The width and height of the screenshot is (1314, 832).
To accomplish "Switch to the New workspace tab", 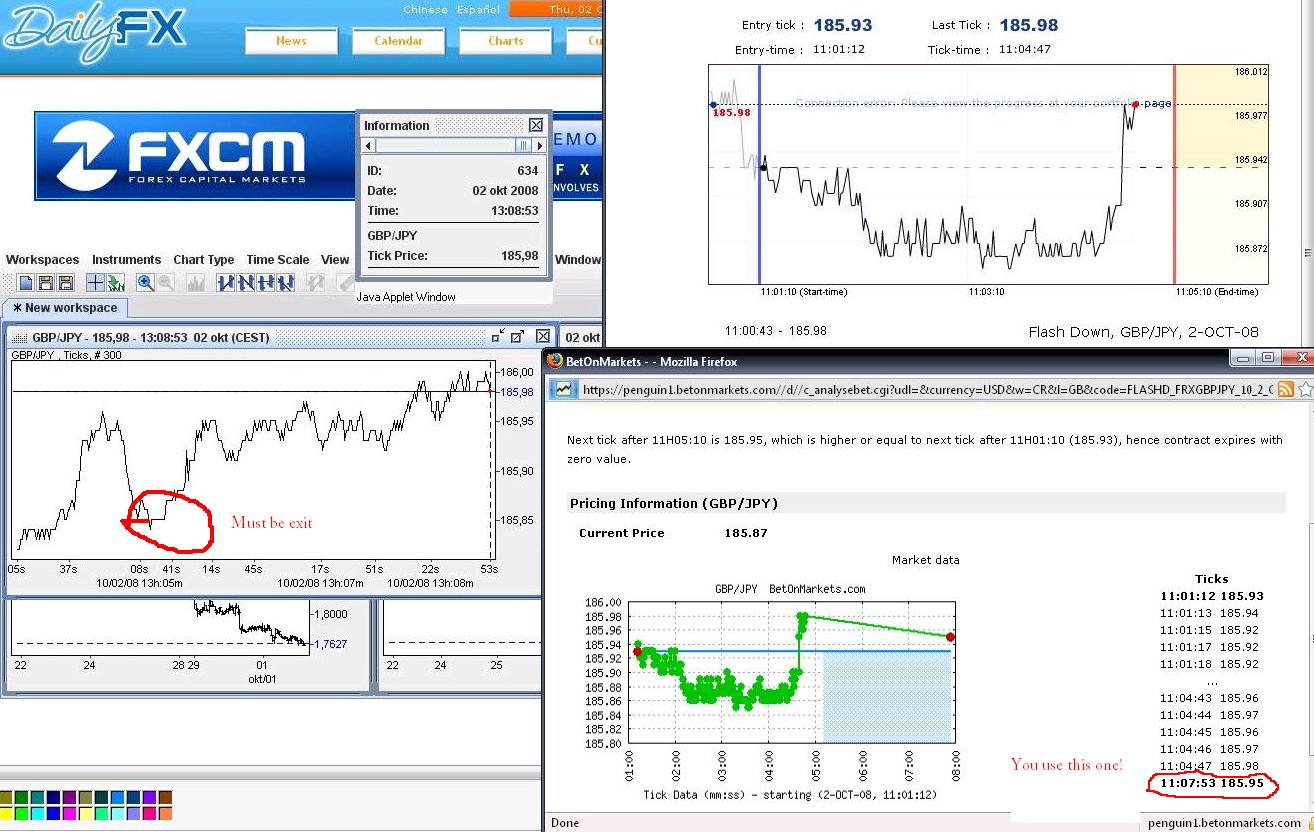I will click(x=65, y=308).
